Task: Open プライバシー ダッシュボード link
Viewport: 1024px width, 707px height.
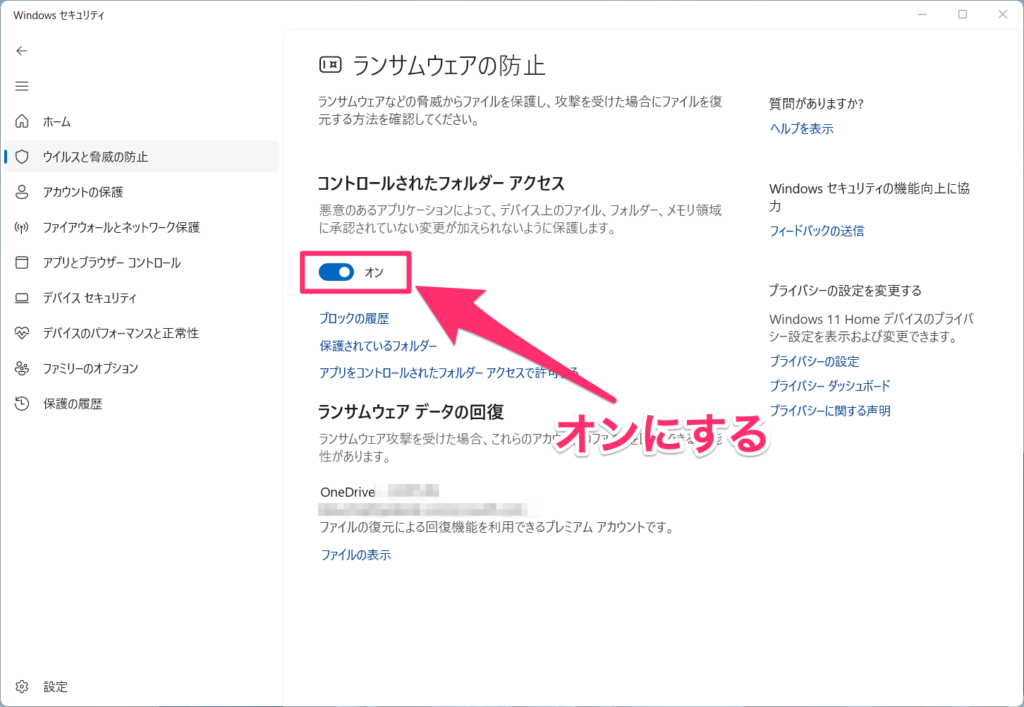Action: 829,386
